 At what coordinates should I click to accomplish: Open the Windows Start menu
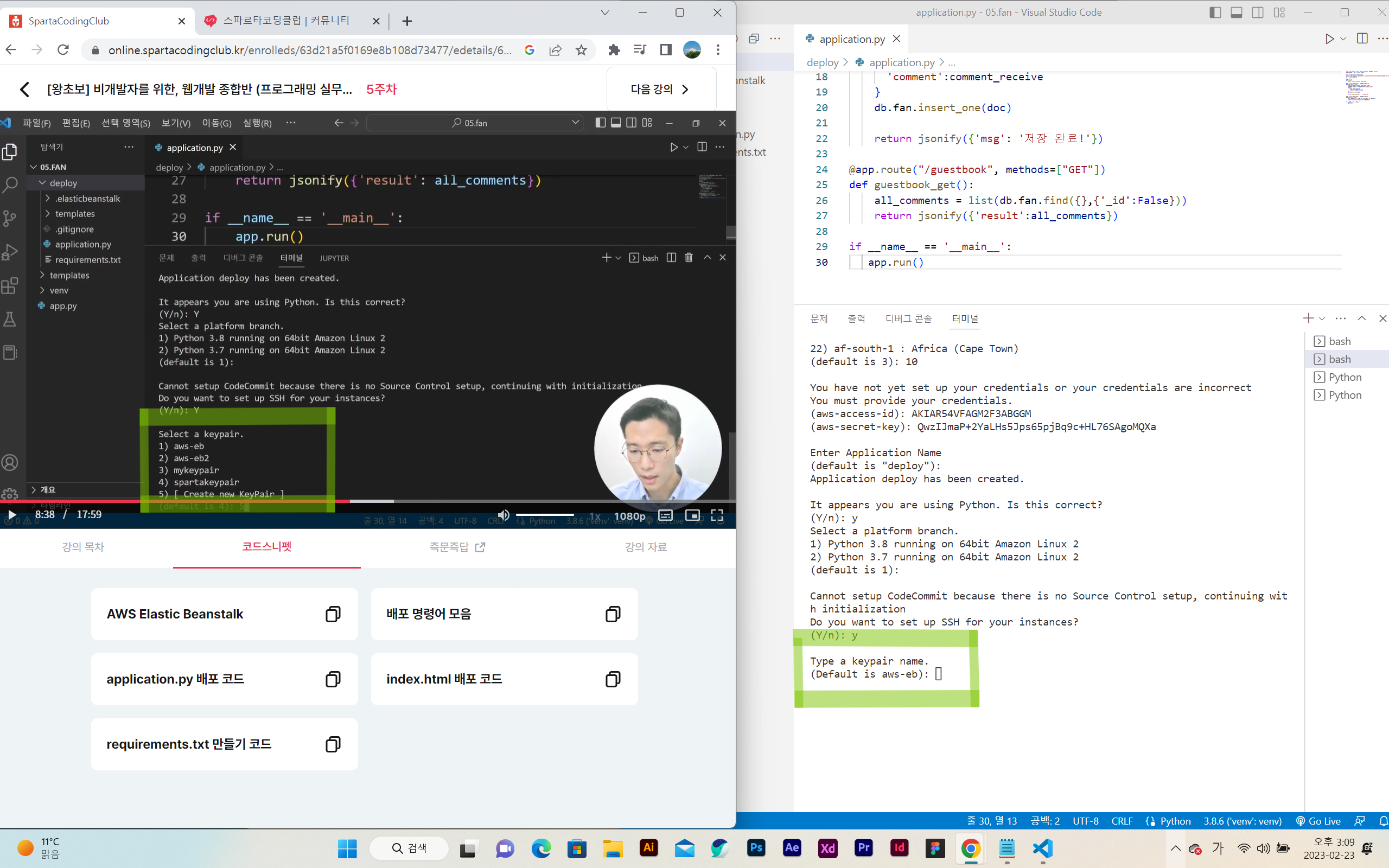point(347,848)
